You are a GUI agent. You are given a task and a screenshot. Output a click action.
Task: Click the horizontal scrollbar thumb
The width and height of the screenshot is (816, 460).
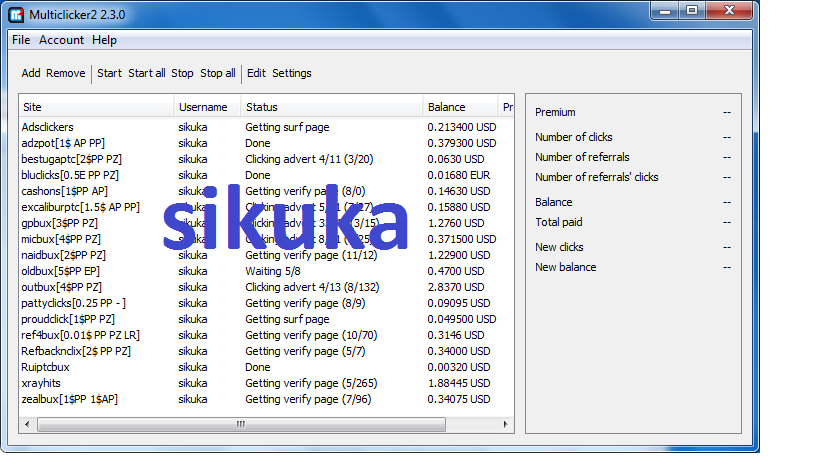(241, 425)
